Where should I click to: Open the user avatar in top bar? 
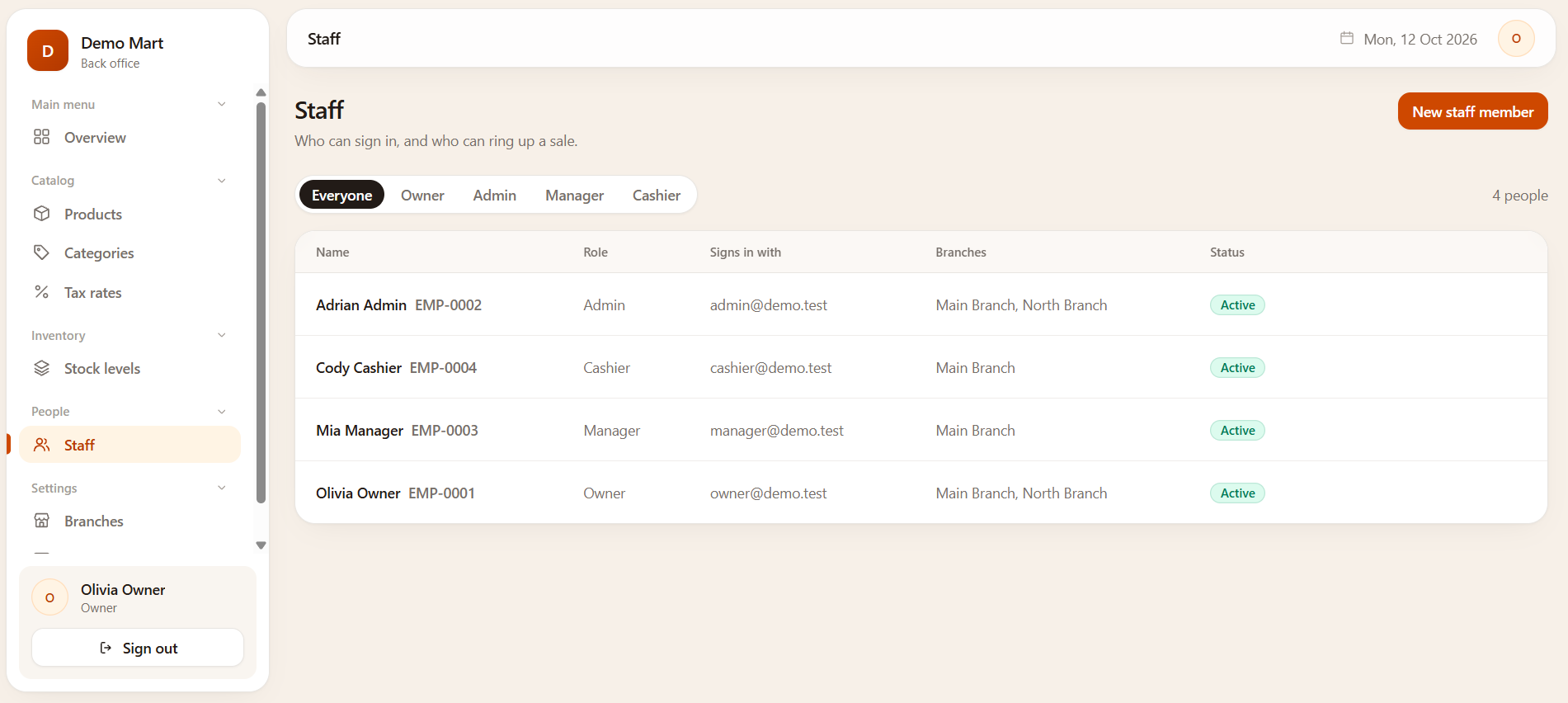click(x=1516, y=39)
